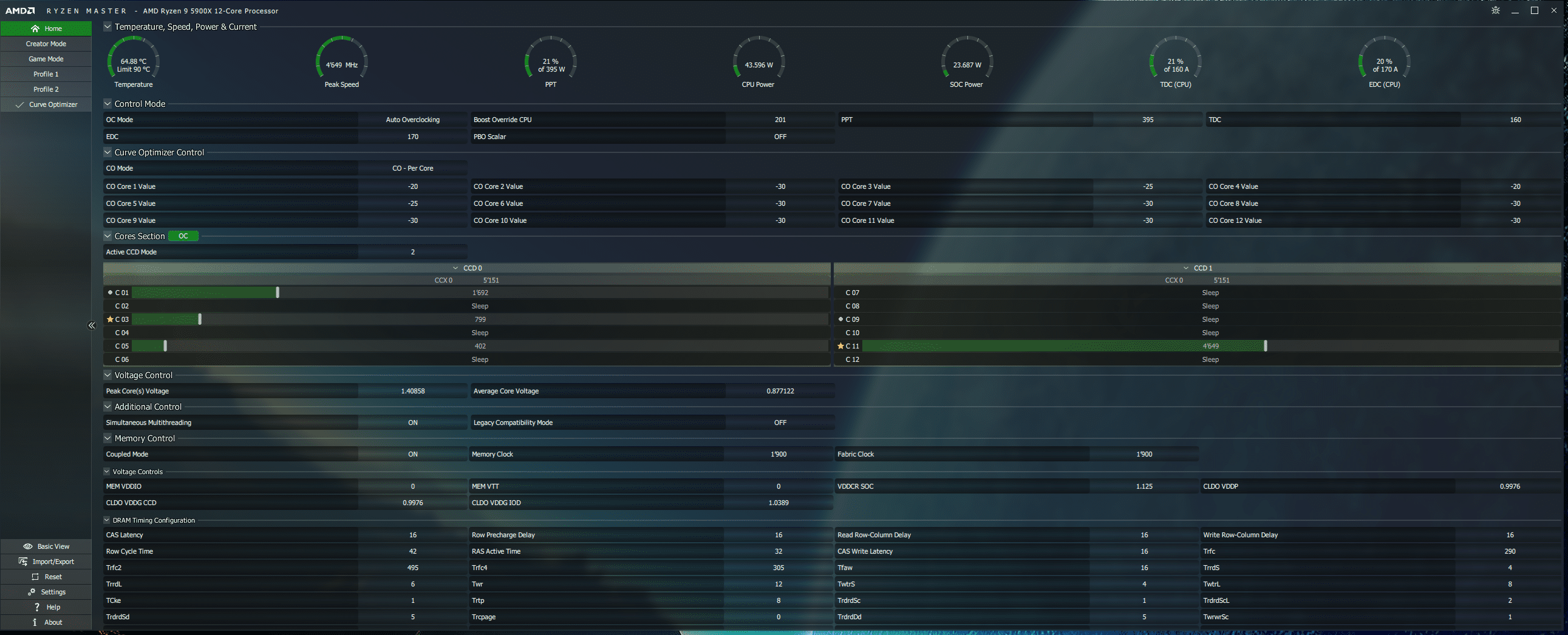Image resolution: width=1568 pixels, height=635 pixels.
Task: Collapse the Control Mode section
Action: 107,104
